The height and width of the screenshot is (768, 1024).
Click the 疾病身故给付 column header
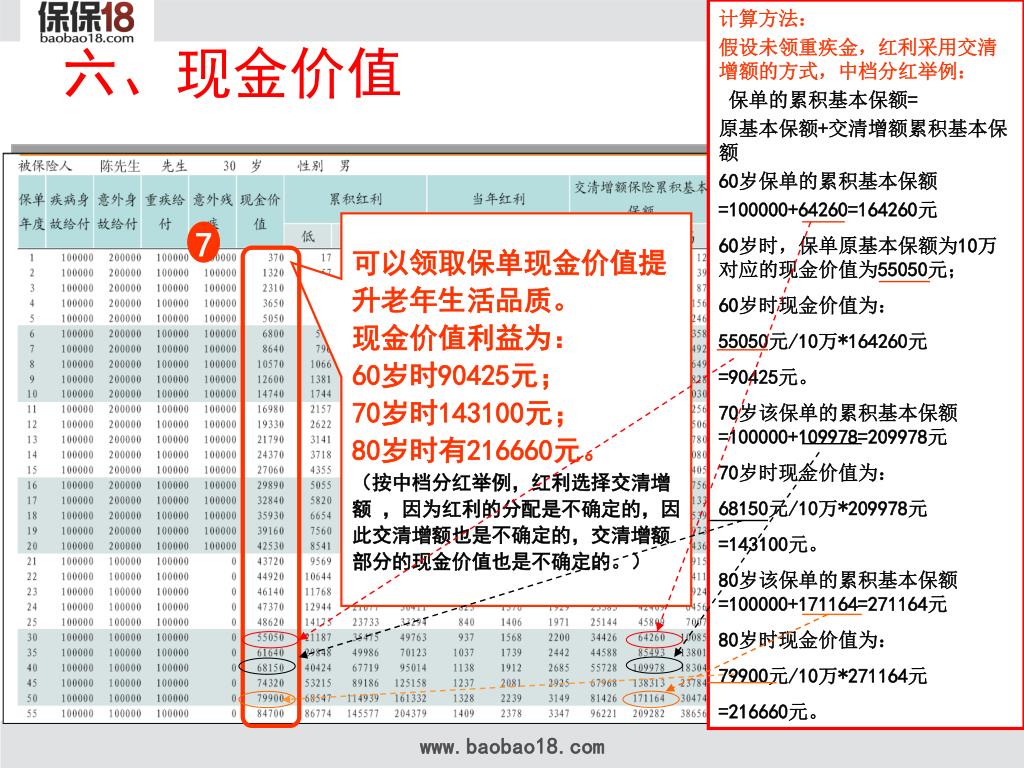70,212
